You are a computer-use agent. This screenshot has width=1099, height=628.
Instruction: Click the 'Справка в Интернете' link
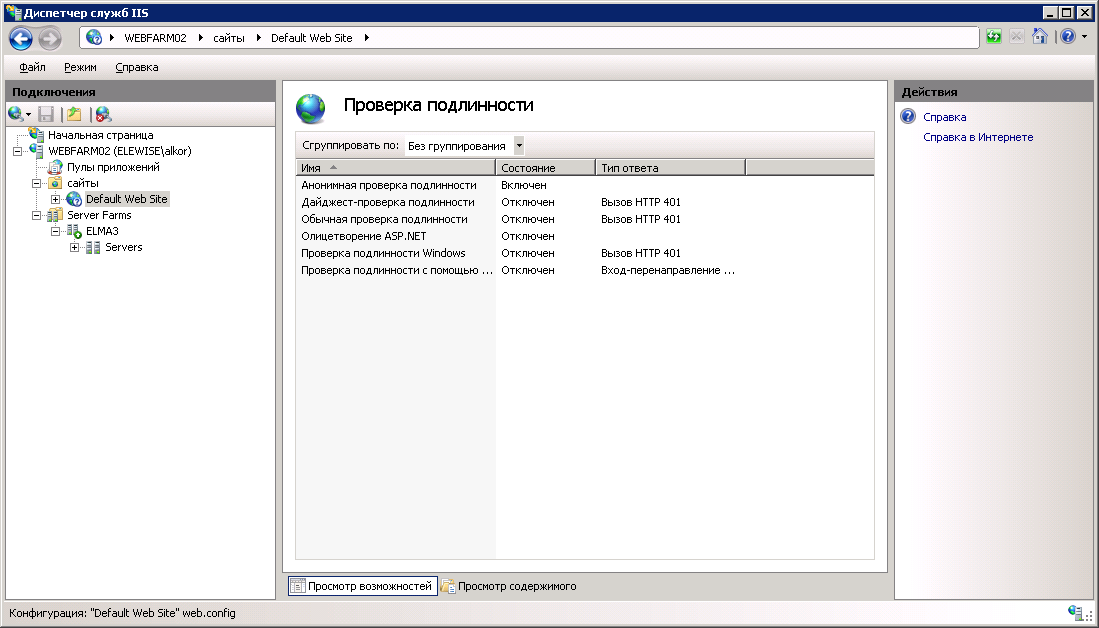click(977, 137)
